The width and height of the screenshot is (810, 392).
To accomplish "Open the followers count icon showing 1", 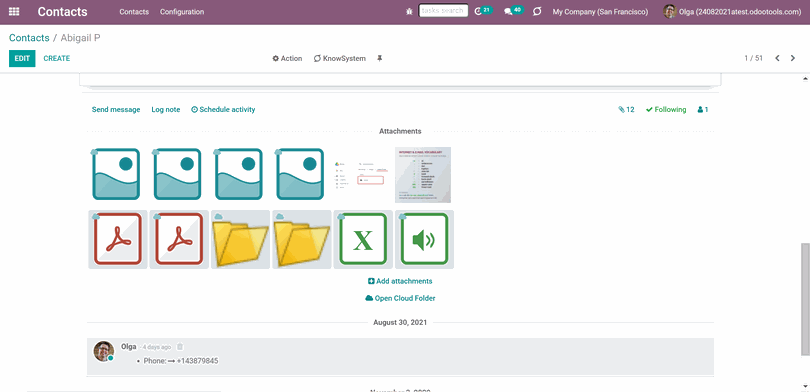I will click(703, 109).
